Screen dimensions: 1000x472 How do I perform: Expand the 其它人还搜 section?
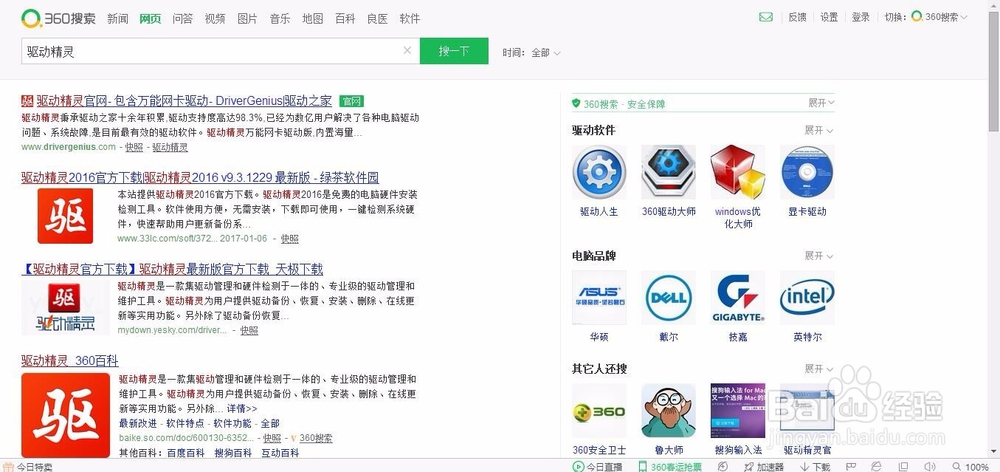[819, 369]
